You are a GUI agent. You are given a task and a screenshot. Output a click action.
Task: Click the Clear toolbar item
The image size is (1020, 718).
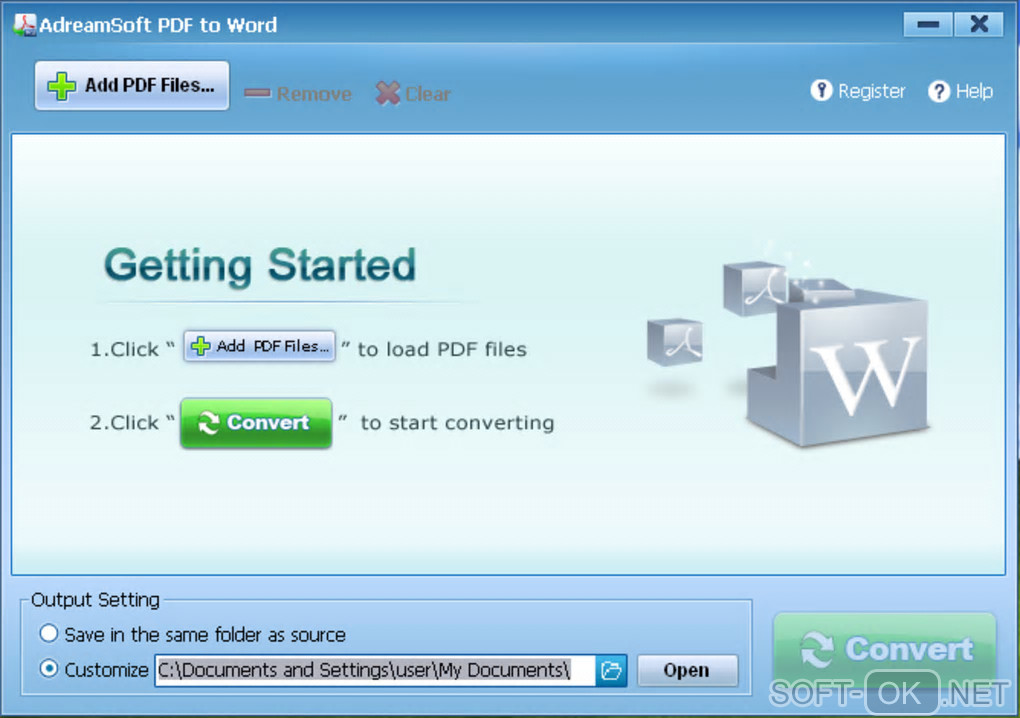click(413, 94)
